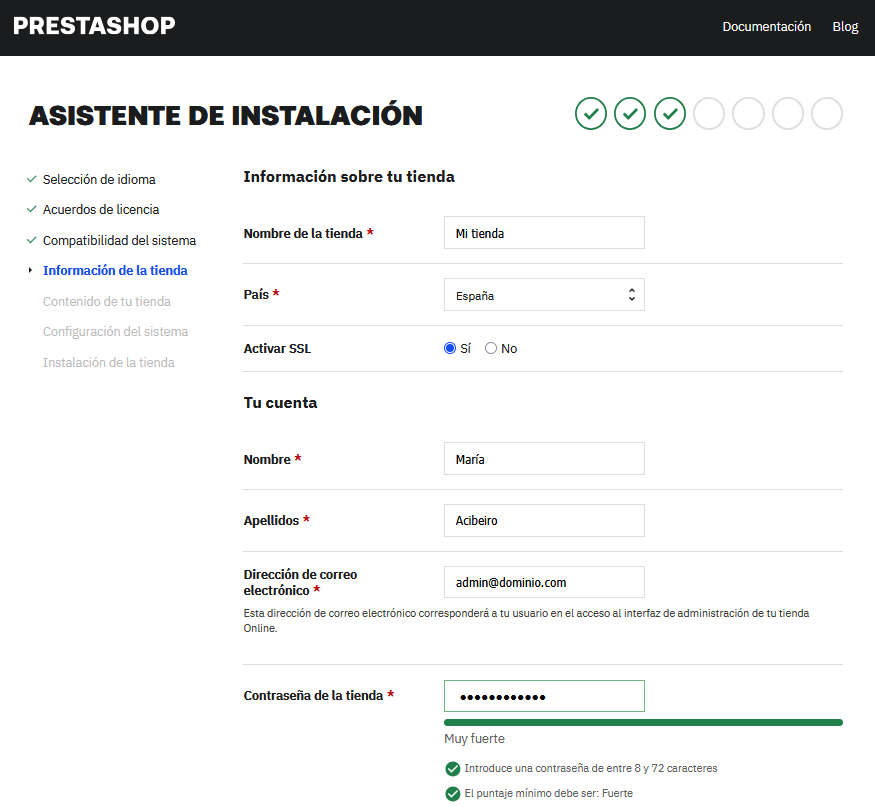
Task: Go to Acuerdos de licencia step
Action: point(101,209)
